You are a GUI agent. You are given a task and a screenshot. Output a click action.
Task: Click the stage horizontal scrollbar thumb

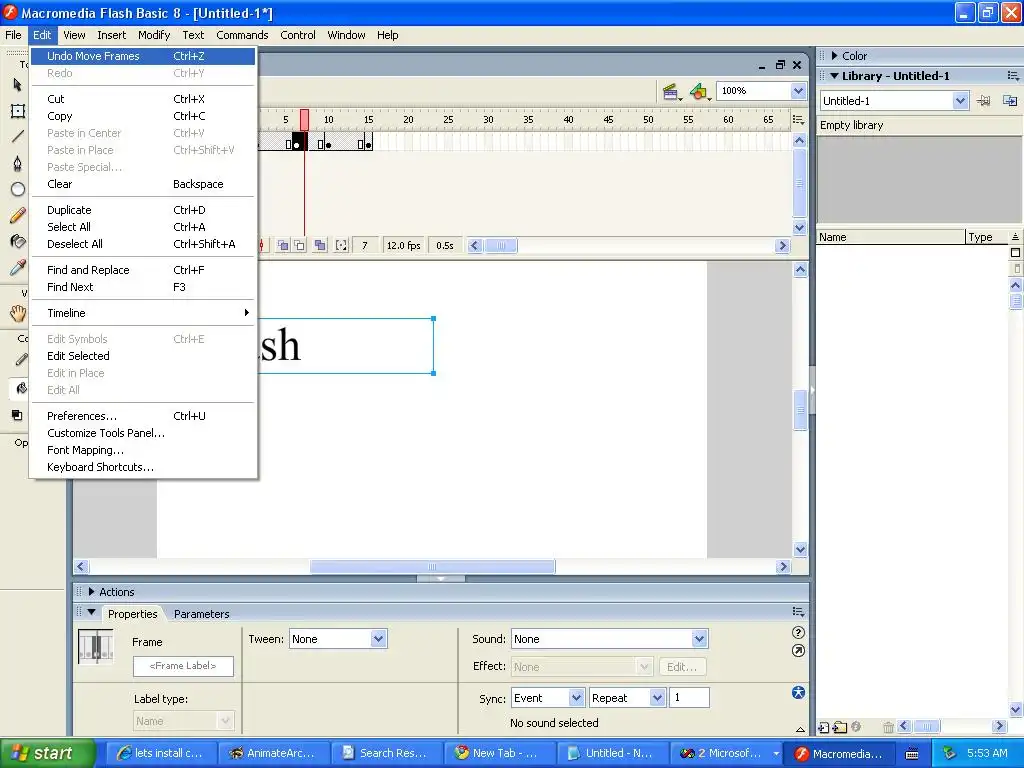[432, 567]
